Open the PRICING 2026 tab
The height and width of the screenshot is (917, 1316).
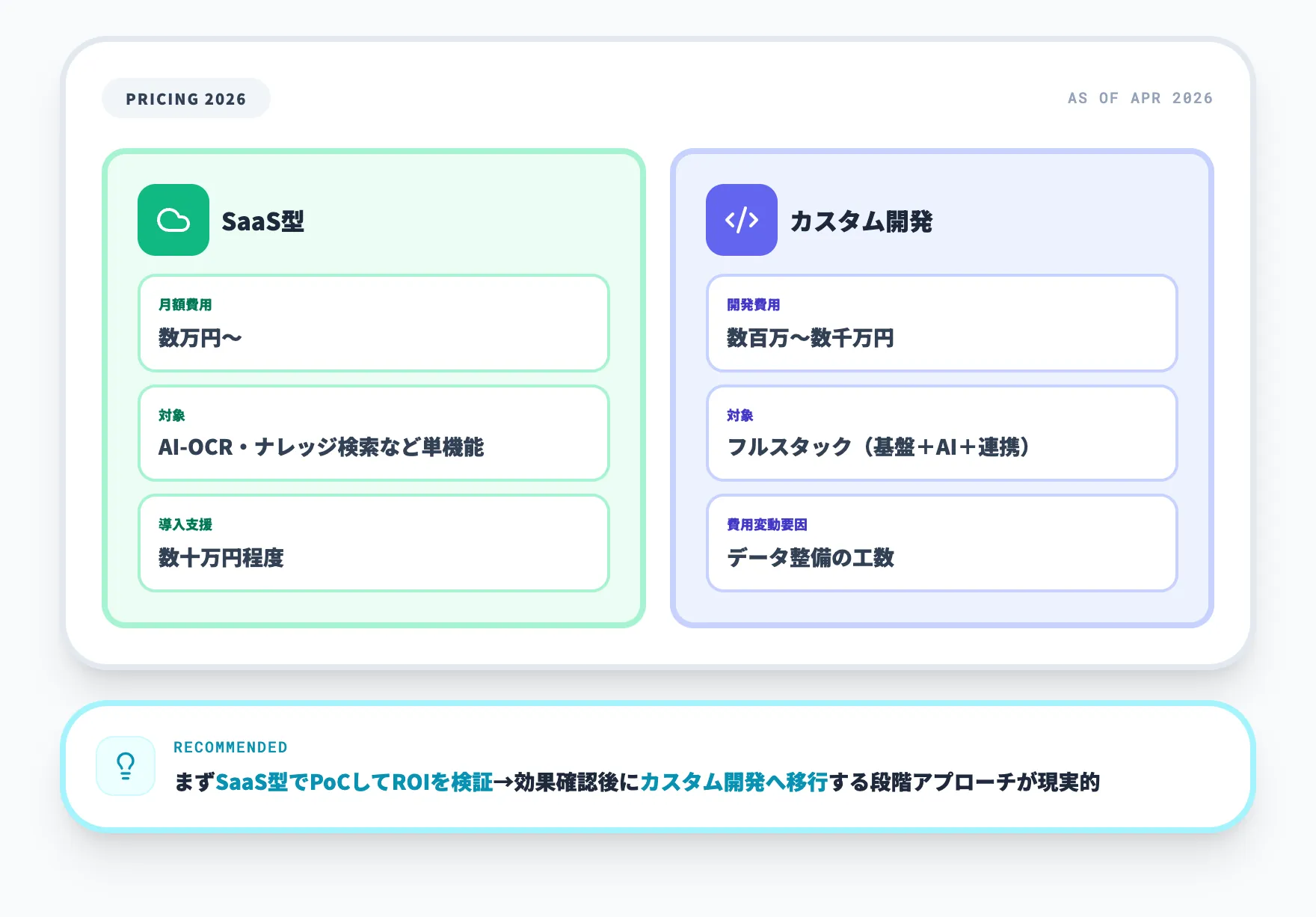click(185, 98)
